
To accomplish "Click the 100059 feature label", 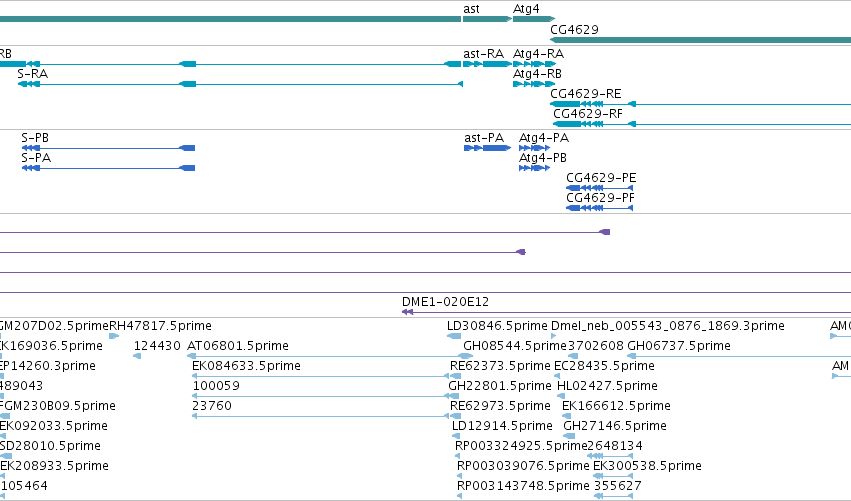I will 216,386.
